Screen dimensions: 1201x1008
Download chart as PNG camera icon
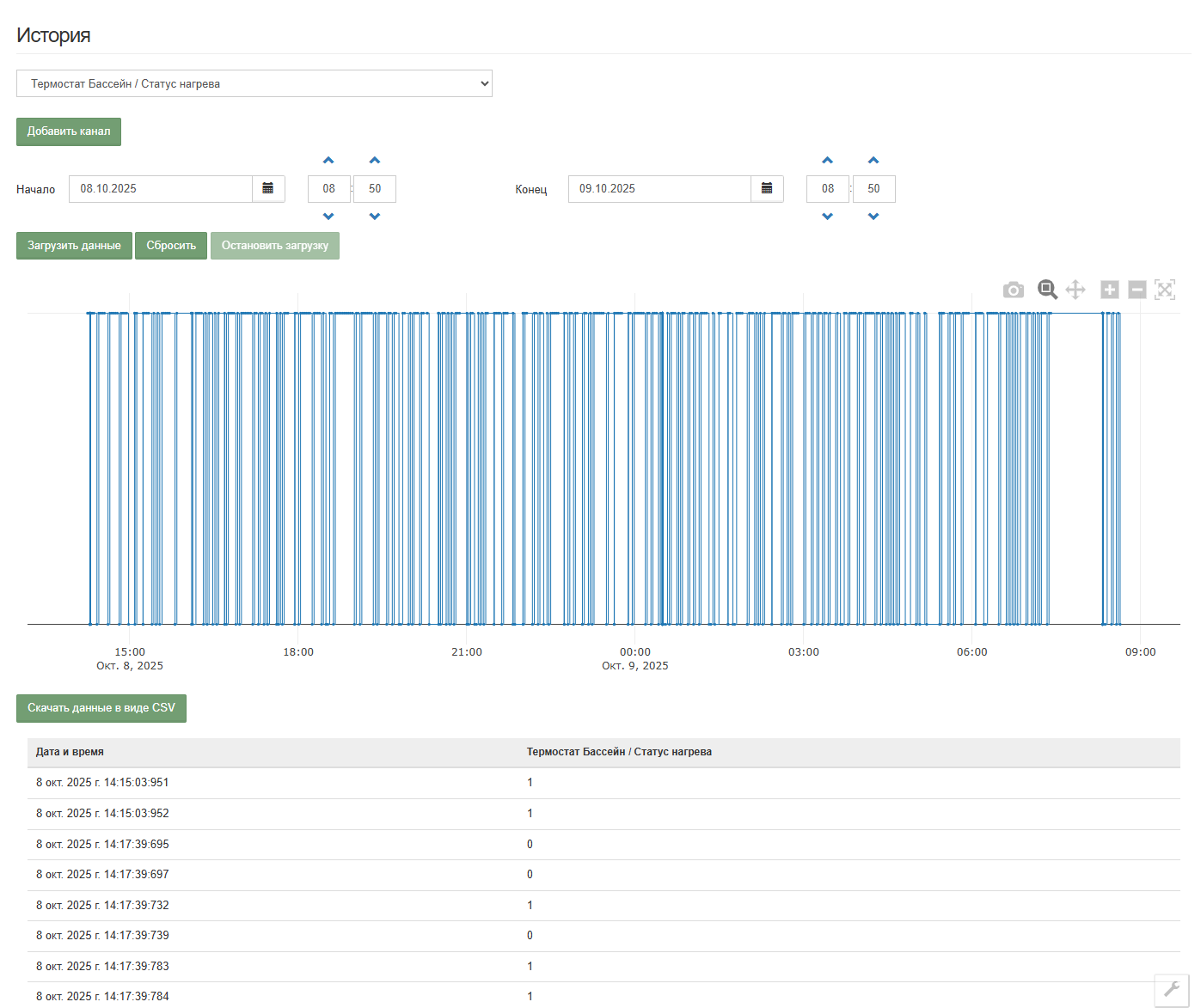click(1014, 290)
